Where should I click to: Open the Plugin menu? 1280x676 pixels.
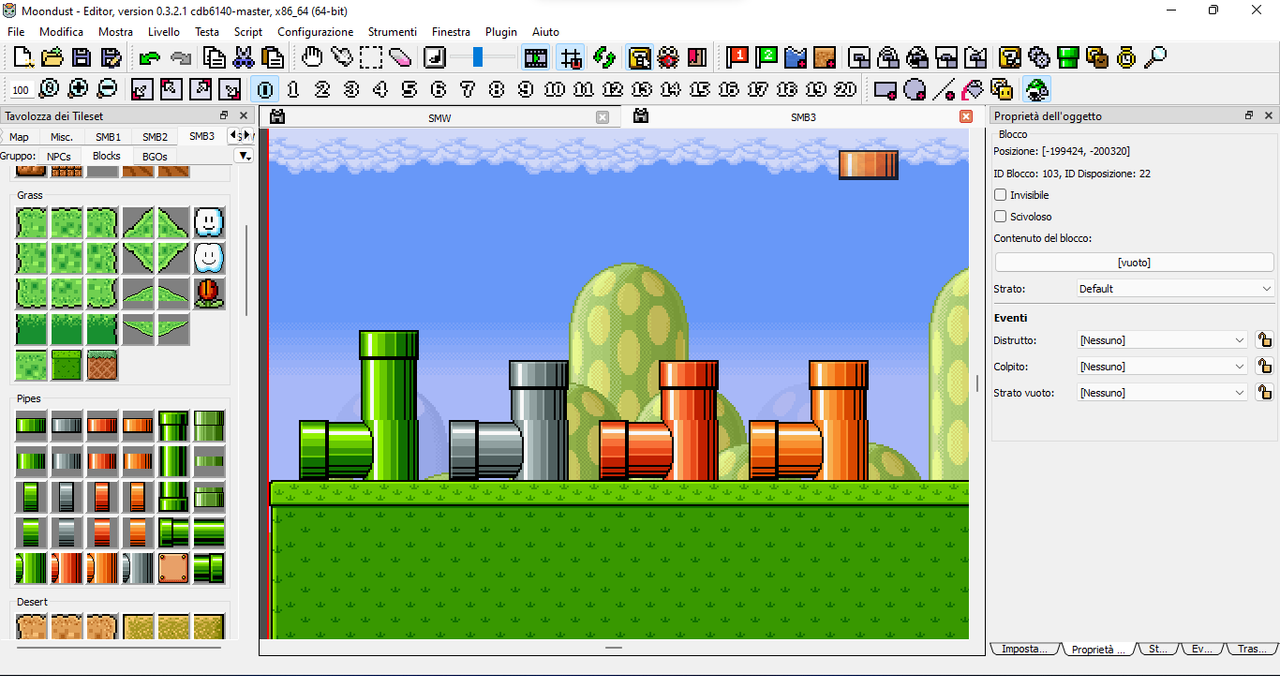coord(501,32)
